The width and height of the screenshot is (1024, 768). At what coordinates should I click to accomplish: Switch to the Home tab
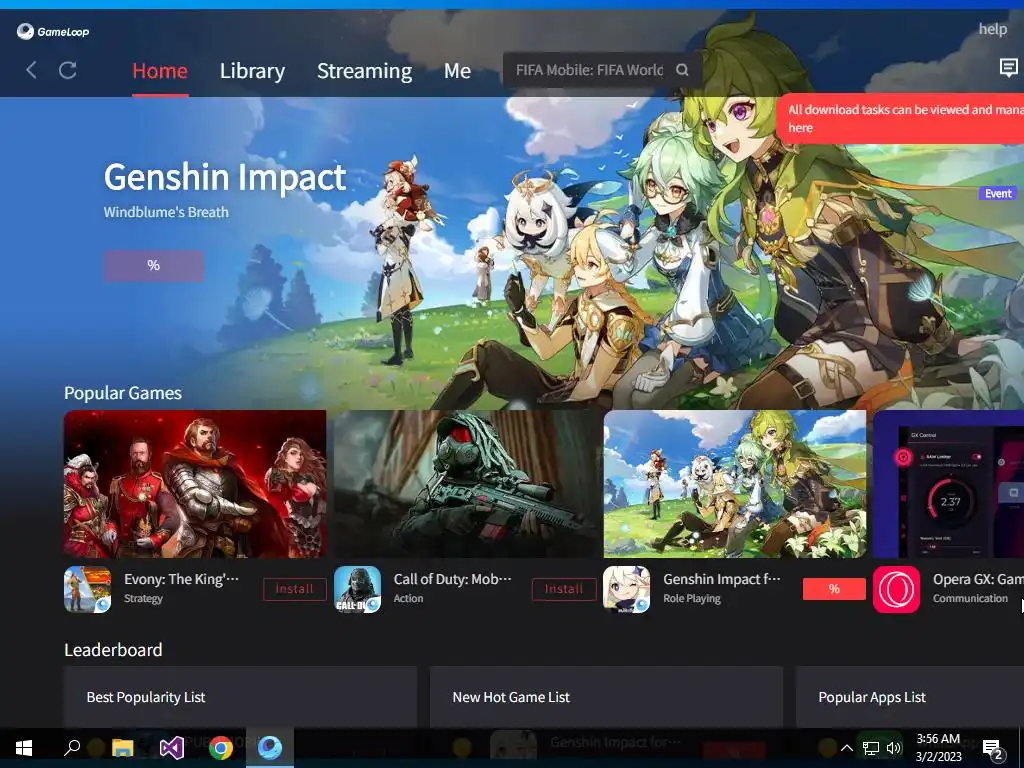tap(160, 71)
